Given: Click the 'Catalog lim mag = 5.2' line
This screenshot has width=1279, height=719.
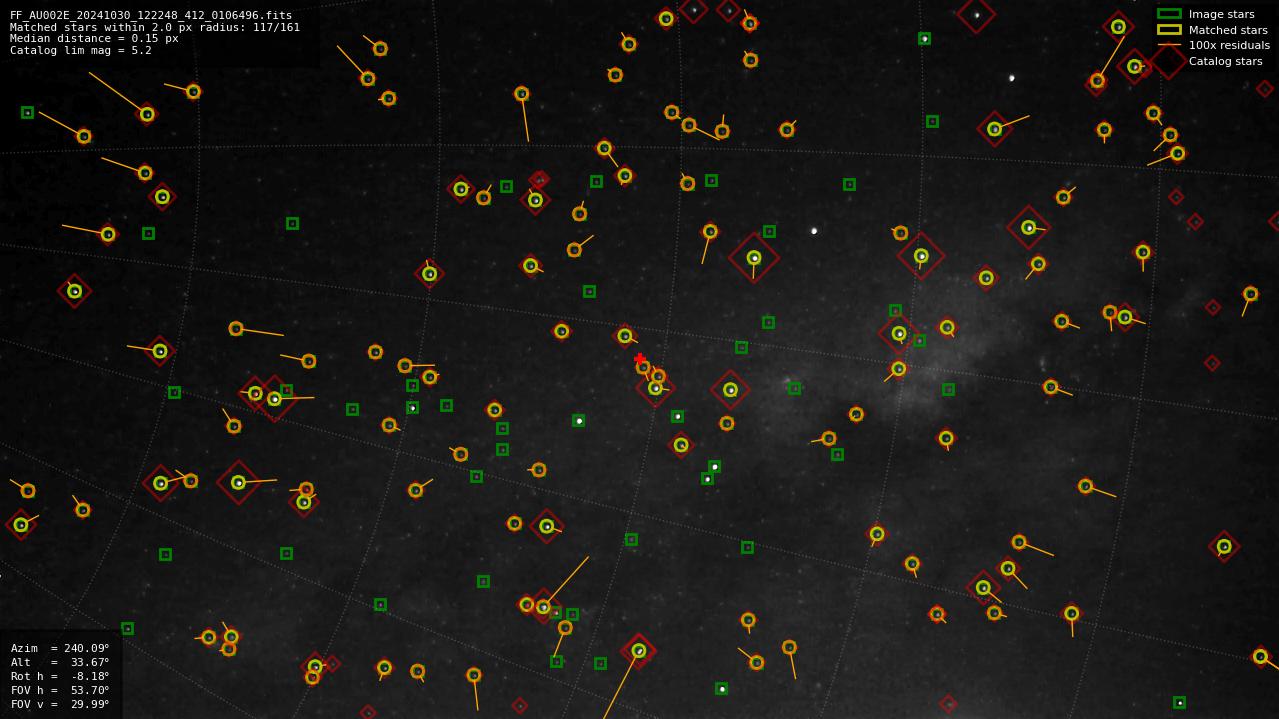Looking at the screenshot, I should point(81,50).
